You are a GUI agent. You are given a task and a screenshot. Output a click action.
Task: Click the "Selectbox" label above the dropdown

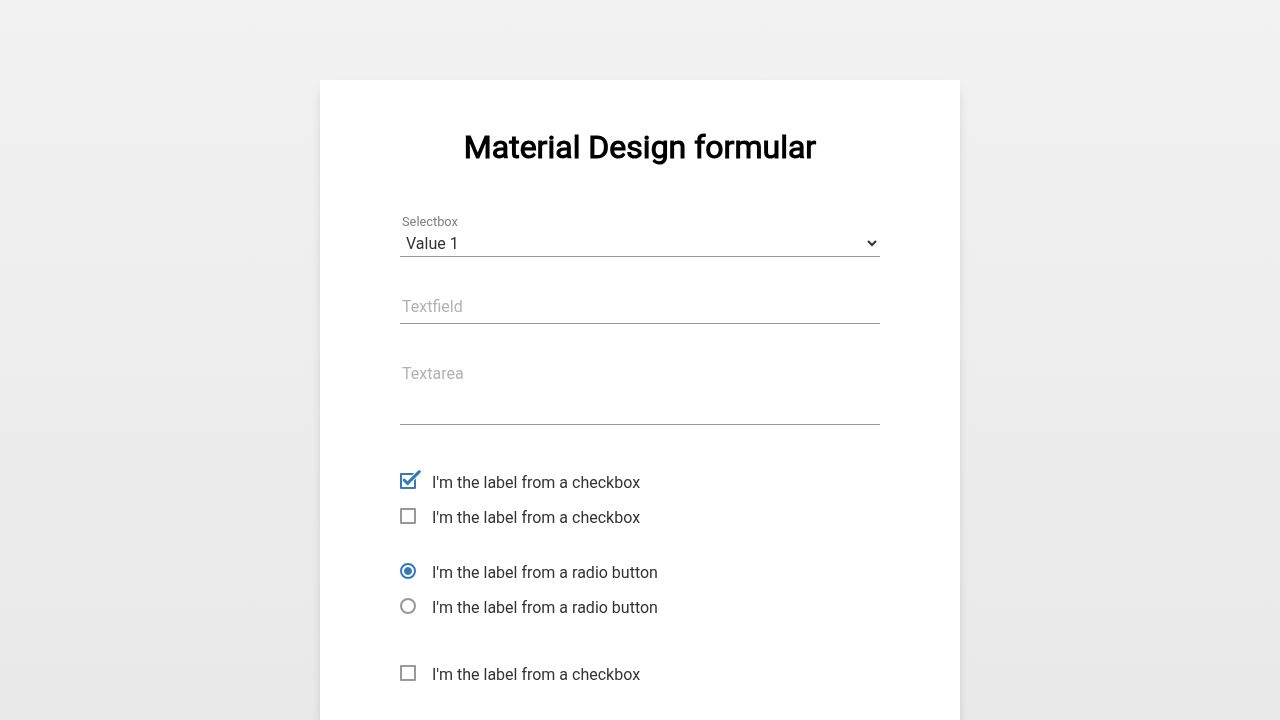point(429,221)
